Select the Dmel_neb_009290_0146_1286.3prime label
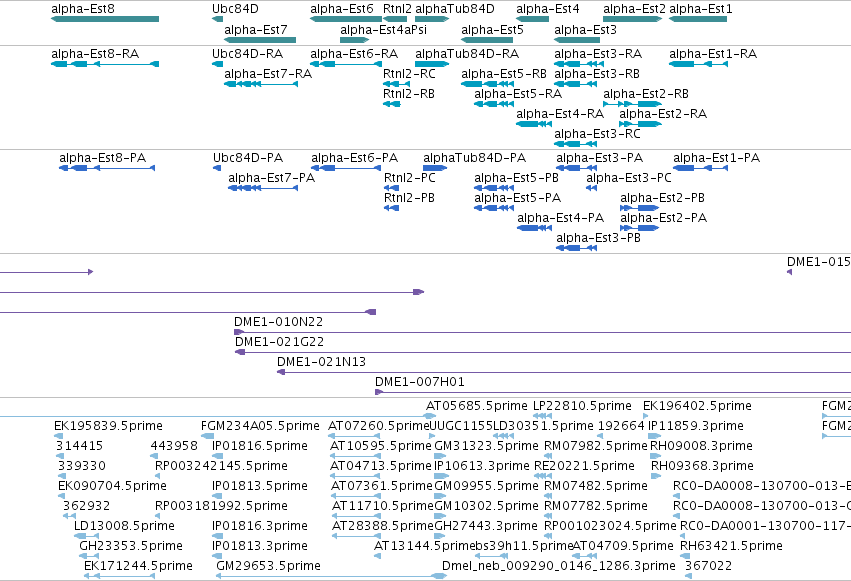The image size is (851, 581). tap(558, 566)
